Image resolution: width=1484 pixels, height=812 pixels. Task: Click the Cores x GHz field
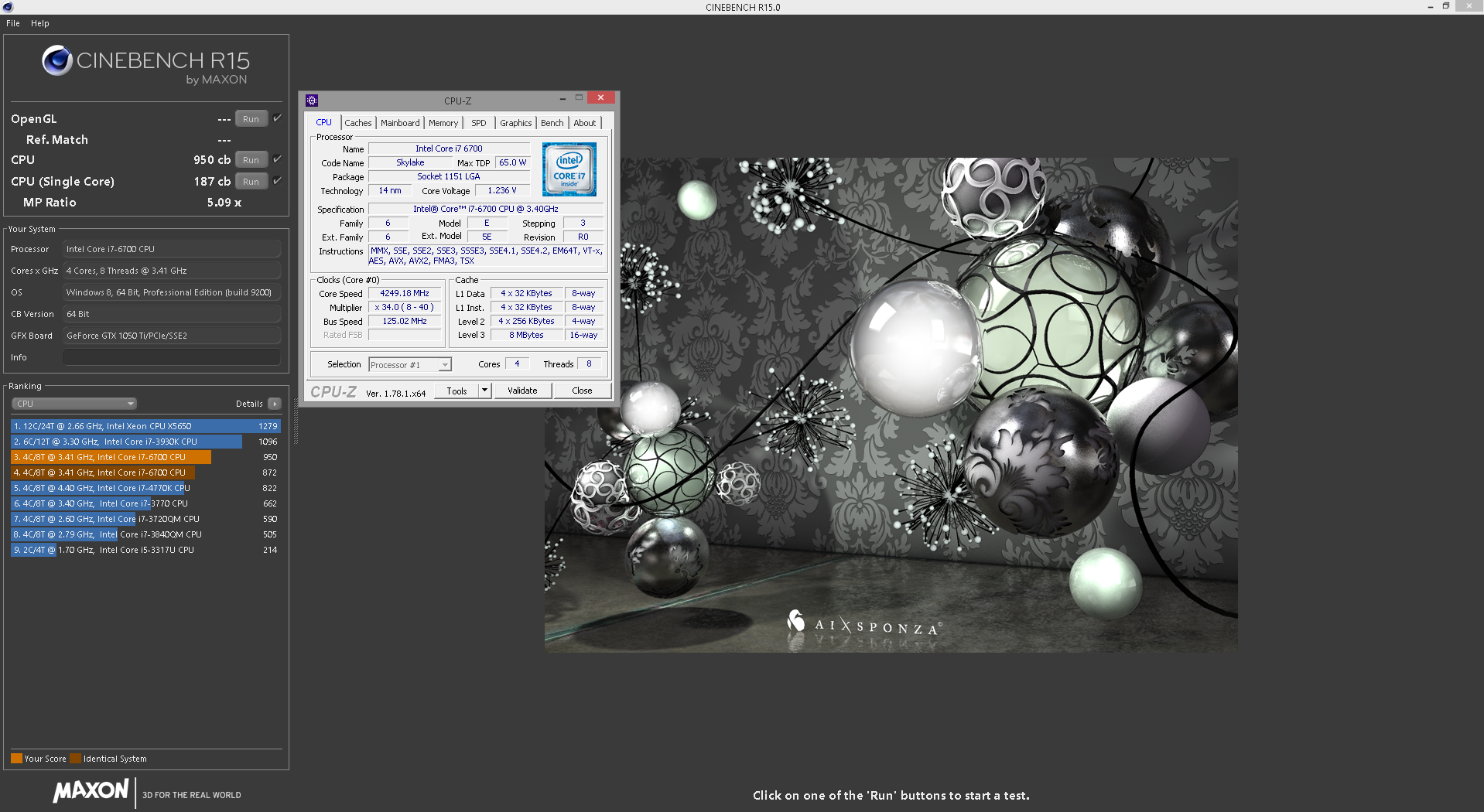click(x=171, y=271)
